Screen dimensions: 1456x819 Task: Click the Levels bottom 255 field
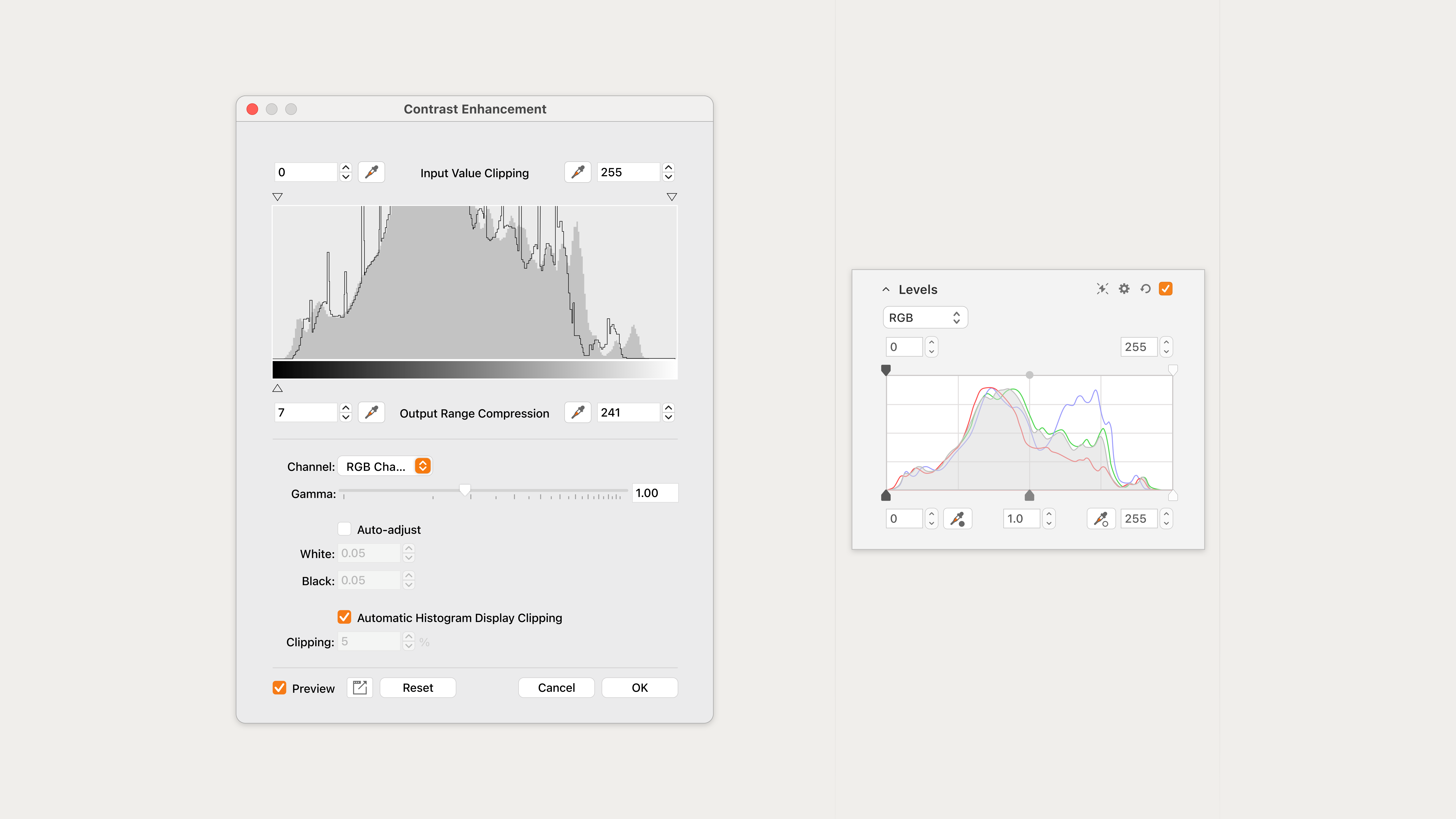point(1139,519)
